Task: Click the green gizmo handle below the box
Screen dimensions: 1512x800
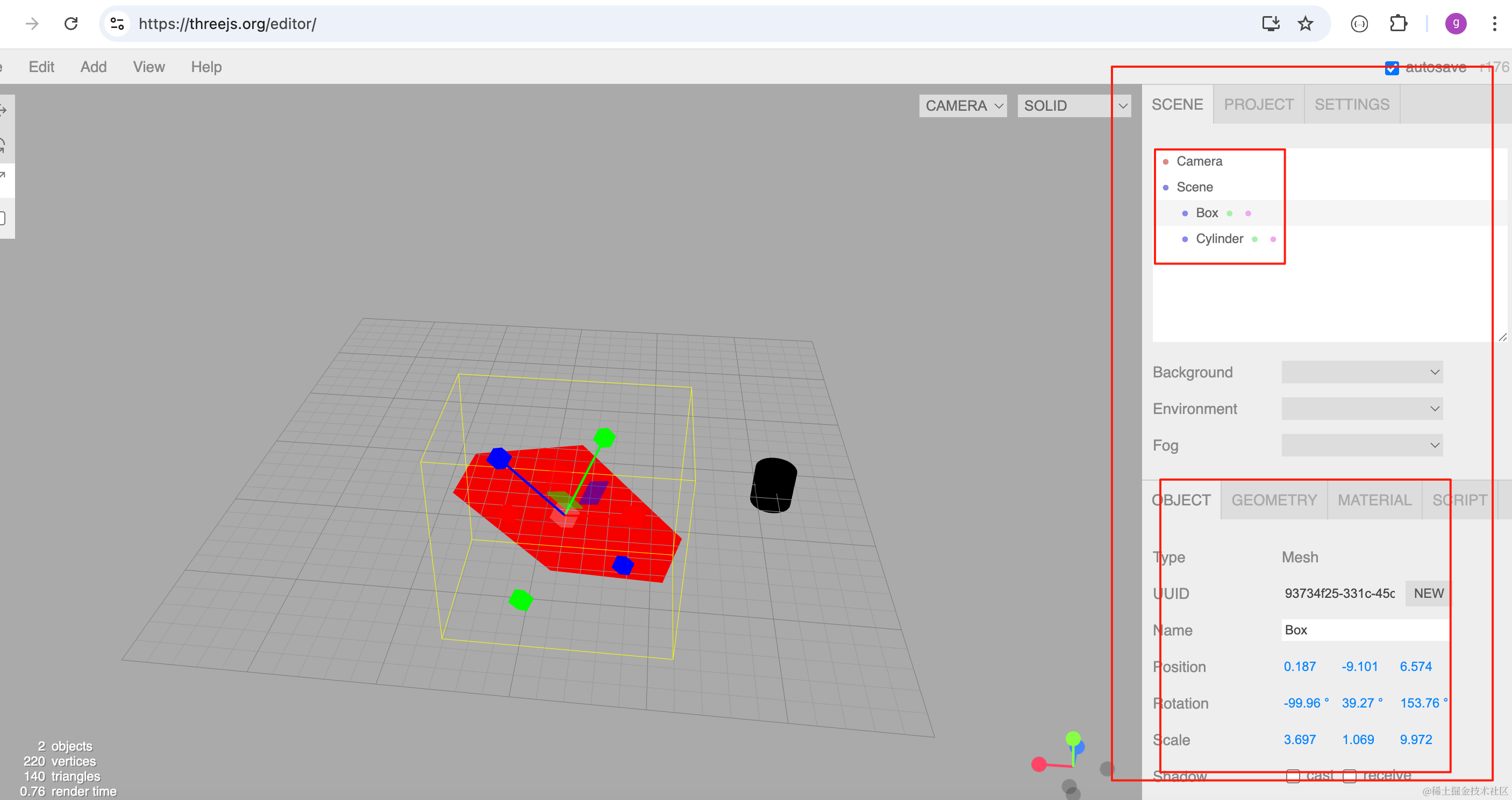Action: [x=520, y=599]
